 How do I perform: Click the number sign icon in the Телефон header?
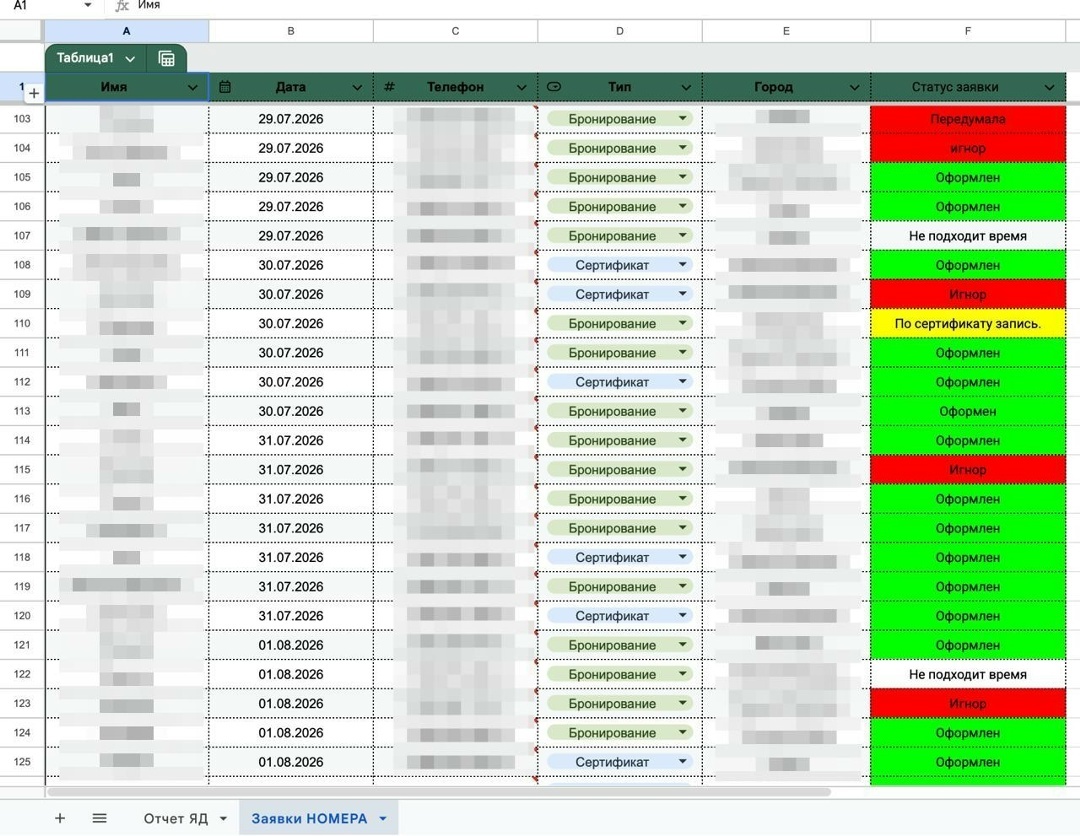(389, 87)
